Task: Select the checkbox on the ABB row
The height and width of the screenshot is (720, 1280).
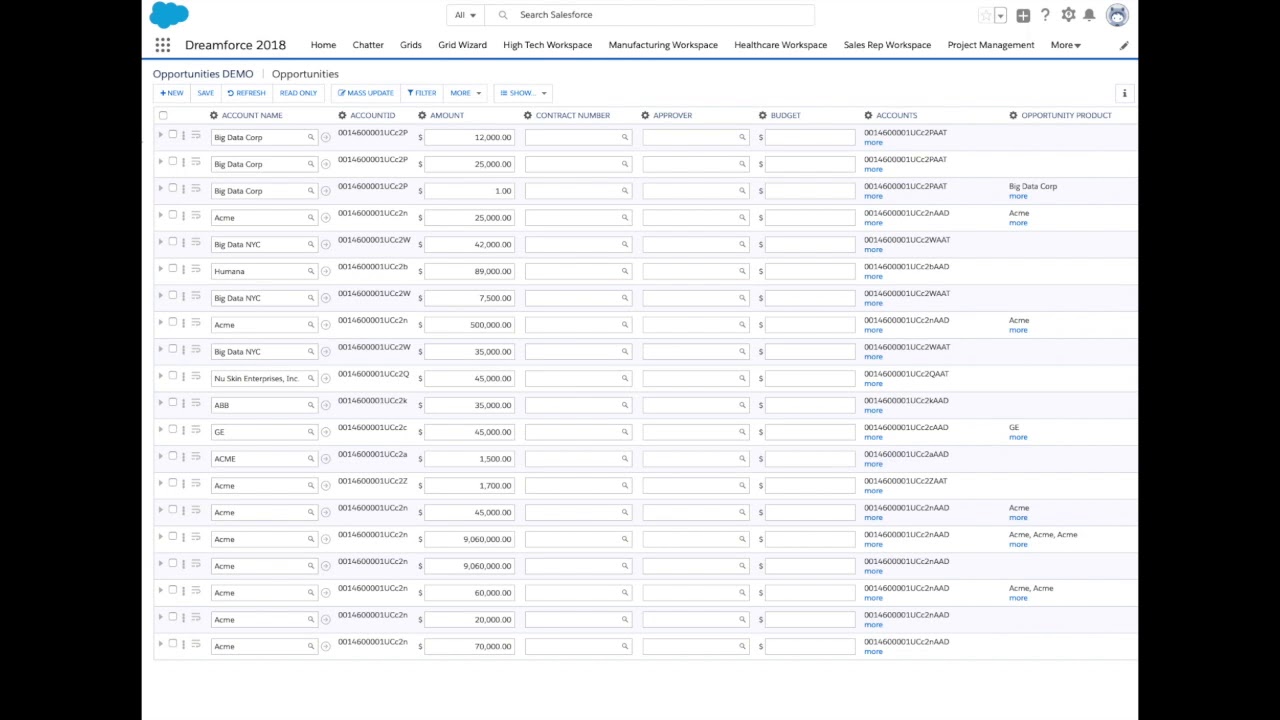Action: pyautogui.click(x=172, y=402)
